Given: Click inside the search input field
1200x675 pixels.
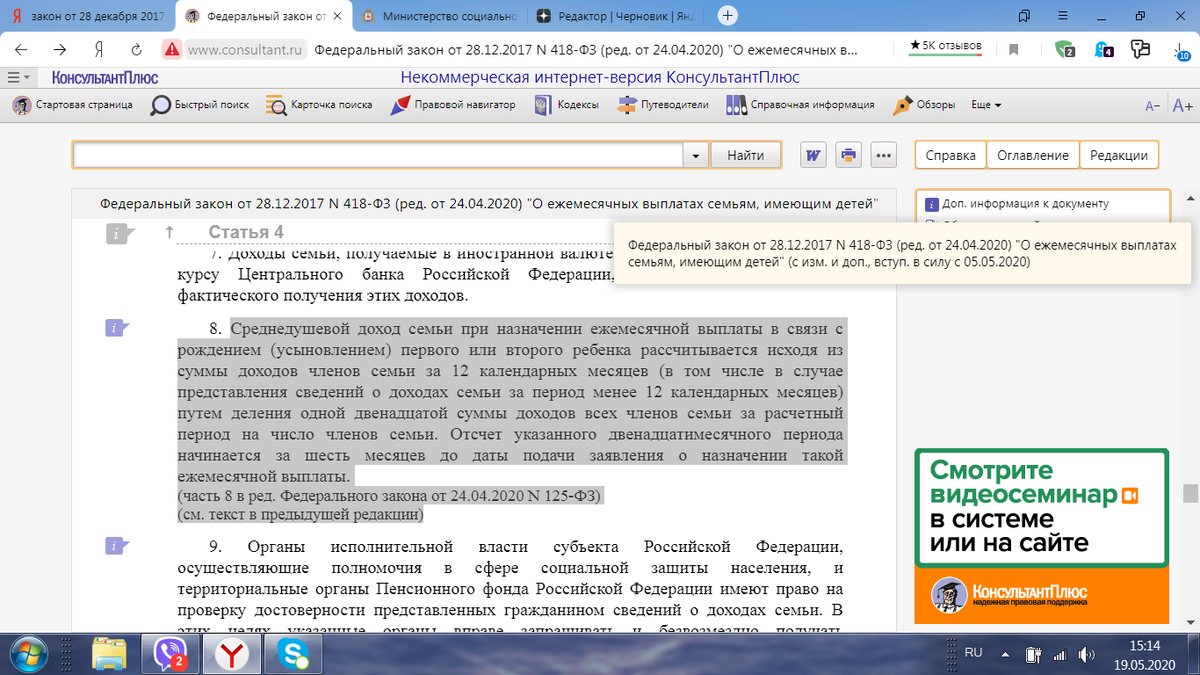Looking at the screenshot, I should pyautogui.click(x=380, y=155).
